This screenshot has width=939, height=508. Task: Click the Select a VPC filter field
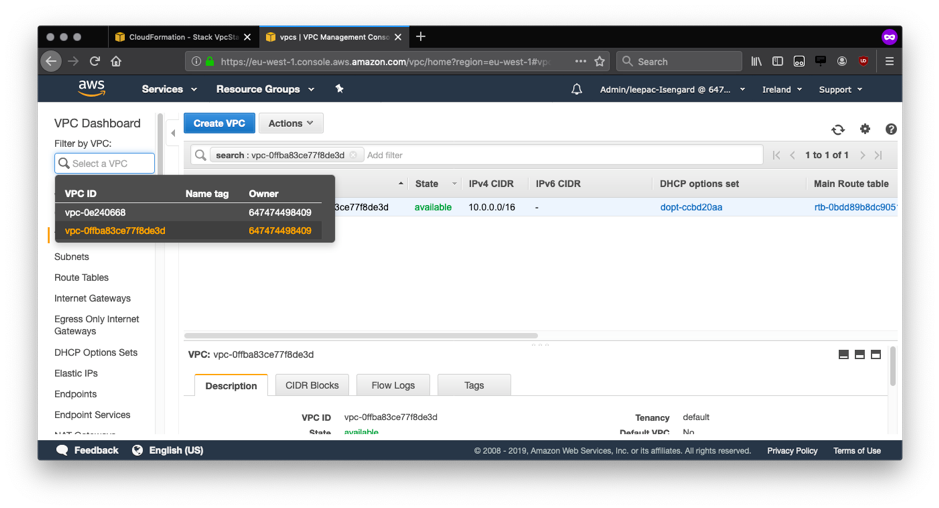pyautogui.click(x=105, y=164)
